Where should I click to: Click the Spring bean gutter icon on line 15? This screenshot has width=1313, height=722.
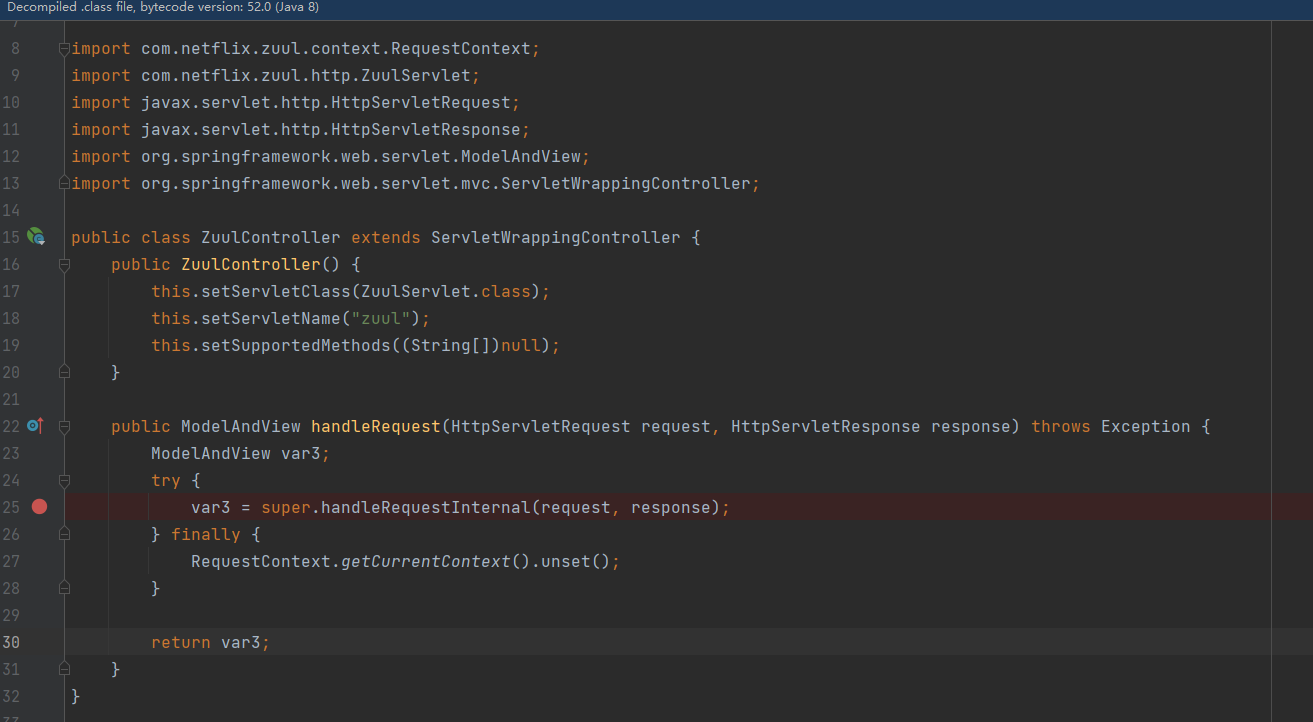pyautogui.click(x=36, y=237)
